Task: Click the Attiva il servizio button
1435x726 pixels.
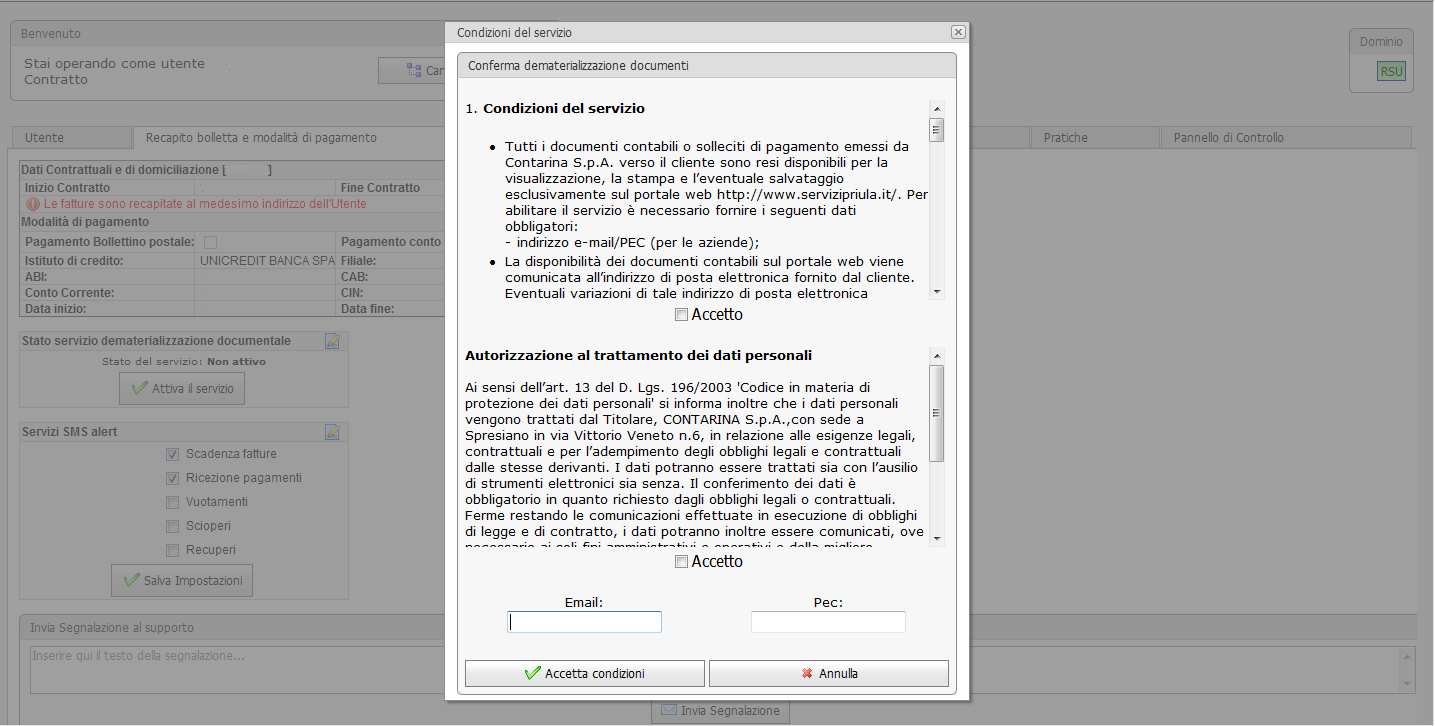Action: pyautogui.click(x=182, y=389)
